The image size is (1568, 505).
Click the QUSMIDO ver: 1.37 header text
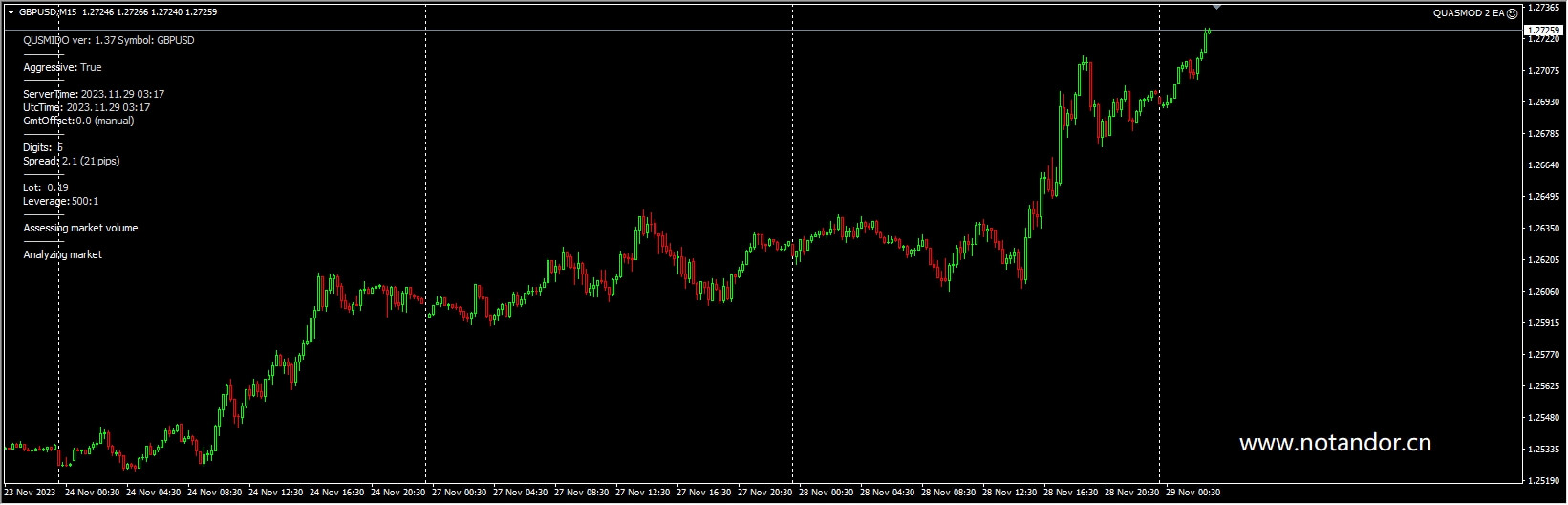(108, 40)
